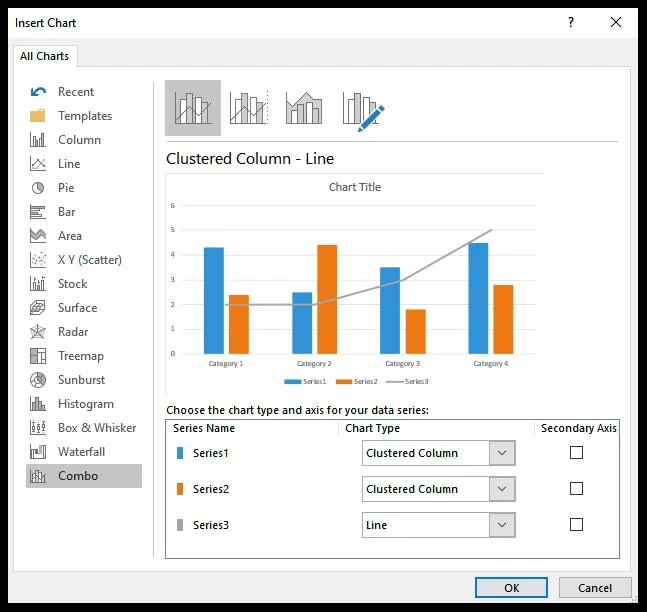
Task: Select the Recent category label
Action: tap(76, 92)
